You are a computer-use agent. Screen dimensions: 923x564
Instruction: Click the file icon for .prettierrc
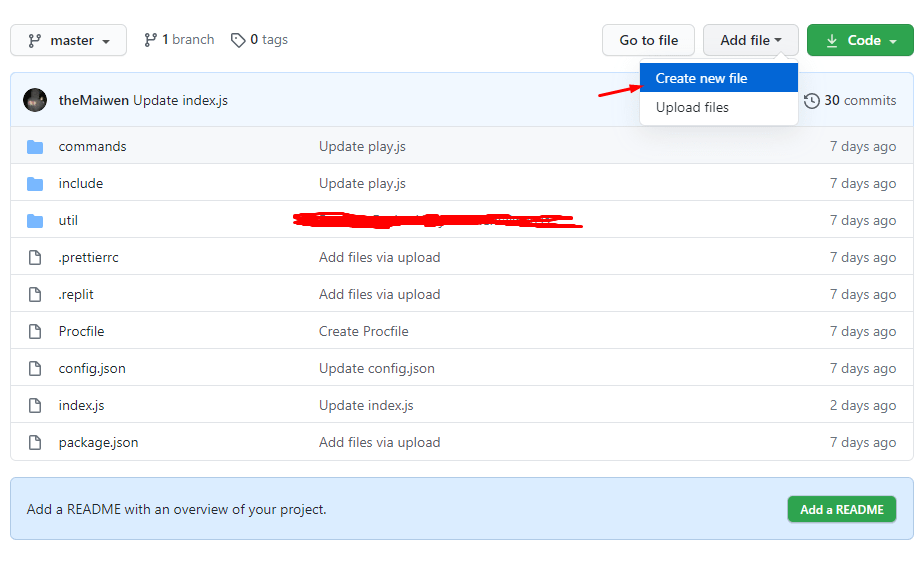tap(35, 257)
